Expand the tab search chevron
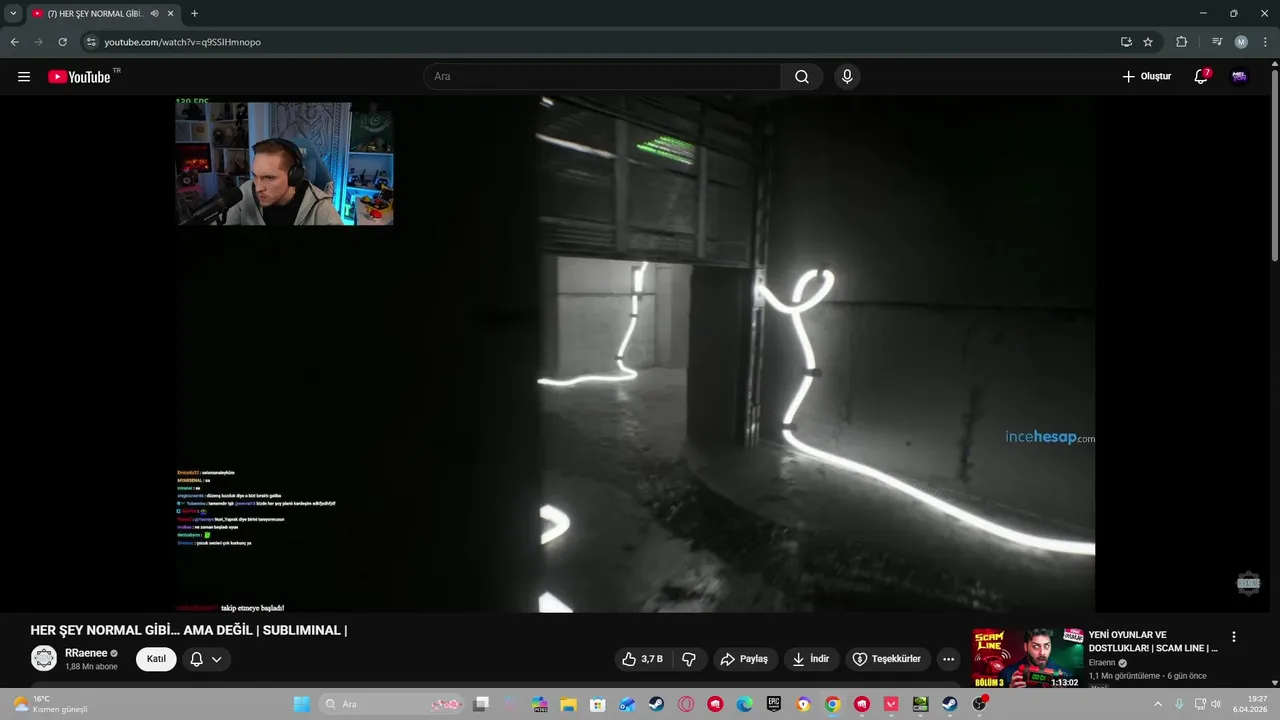The height and width of the screenshot is (720, 1280). pyautogui.click(x=13, y=14)
